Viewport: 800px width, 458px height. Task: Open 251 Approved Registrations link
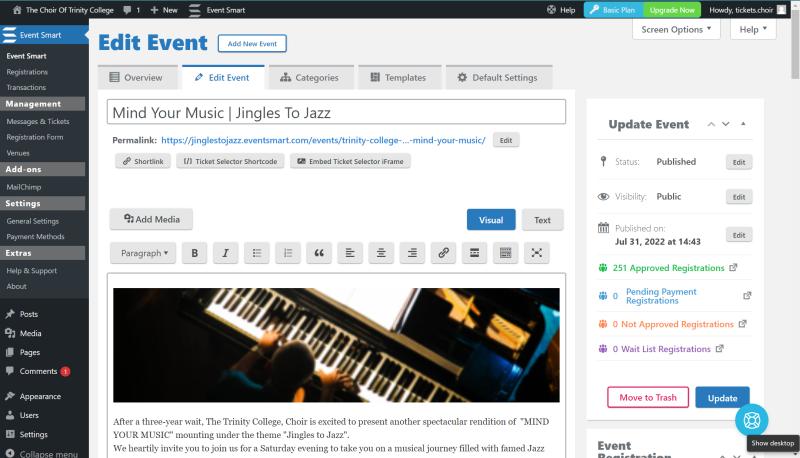(668, 268)
